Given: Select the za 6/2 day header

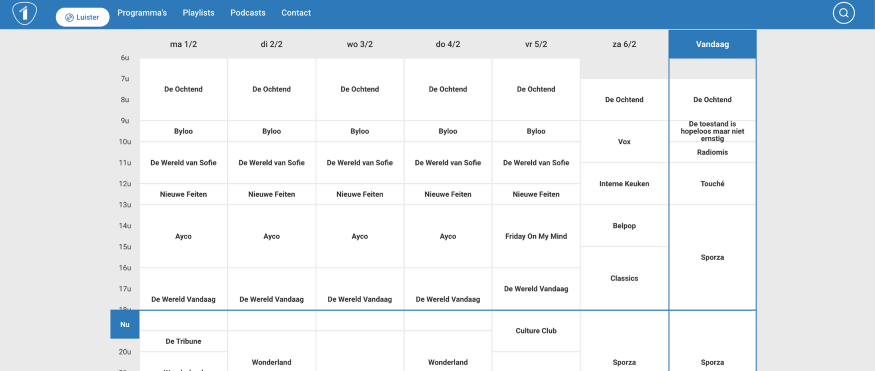Looking at the screenshot, I should click(624, 44).
